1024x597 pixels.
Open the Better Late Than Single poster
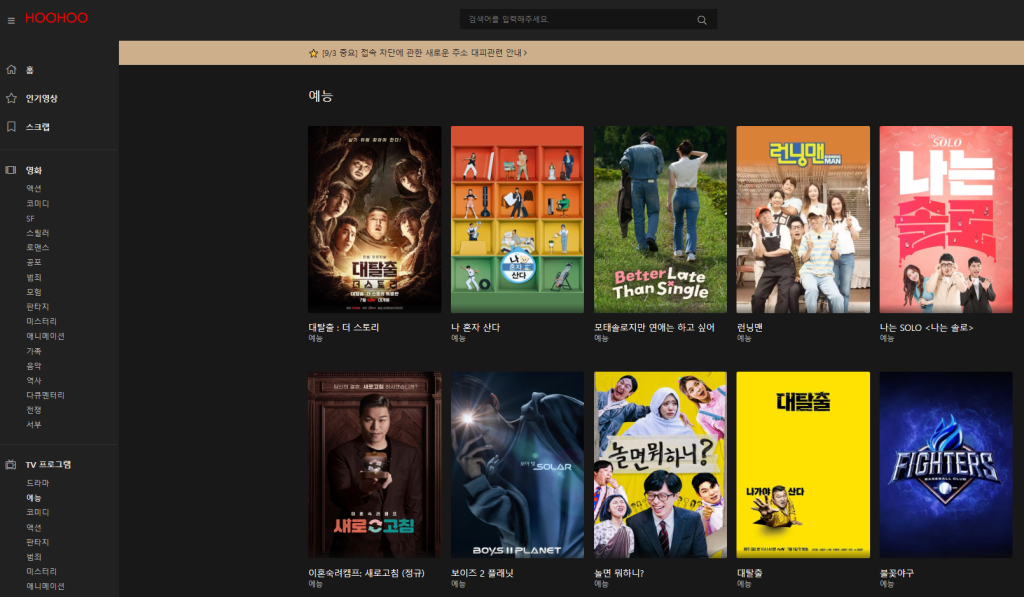pyautogui.click(x=660, y=219)
